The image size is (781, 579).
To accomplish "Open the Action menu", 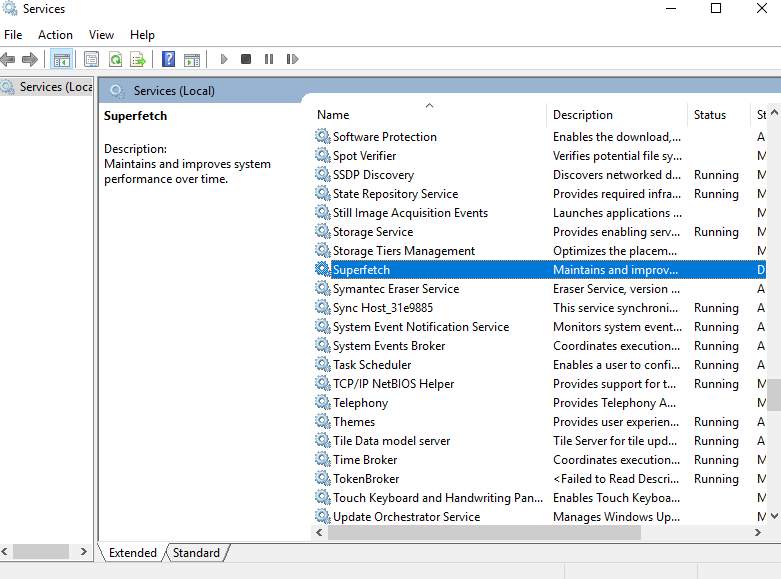I will coord(55,35).
